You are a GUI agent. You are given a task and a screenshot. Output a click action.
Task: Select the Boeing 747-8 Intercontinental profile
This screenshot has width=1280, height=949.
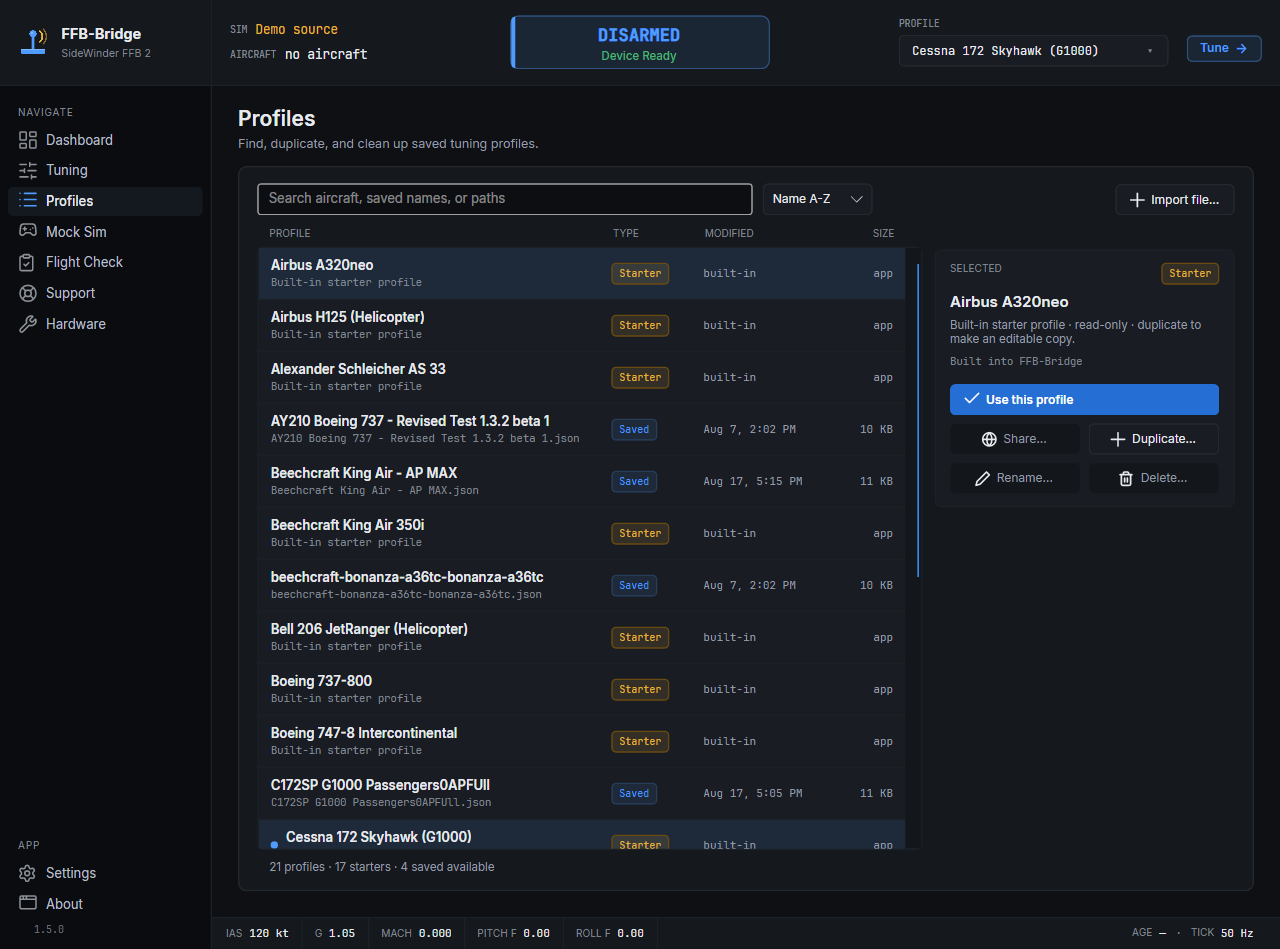(x=582, y=741)
